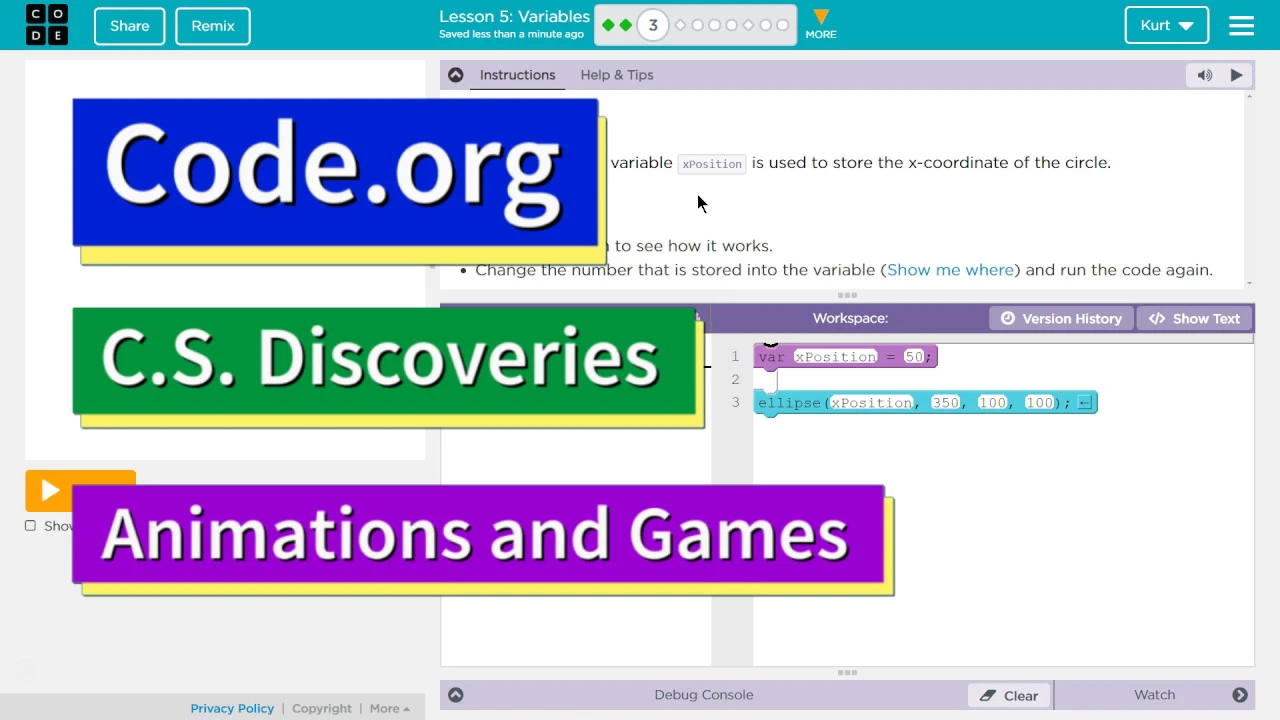Open the Copyright link
The width and height of the screenshot is (1280, 720).
322,708
